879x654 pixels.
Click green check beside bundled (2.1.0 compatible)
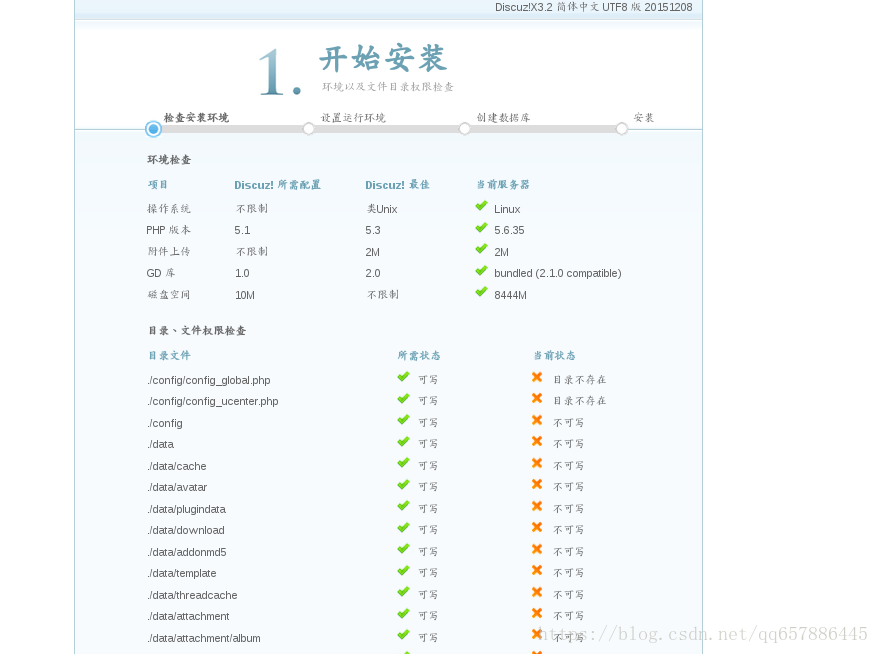tap(482, 271)
